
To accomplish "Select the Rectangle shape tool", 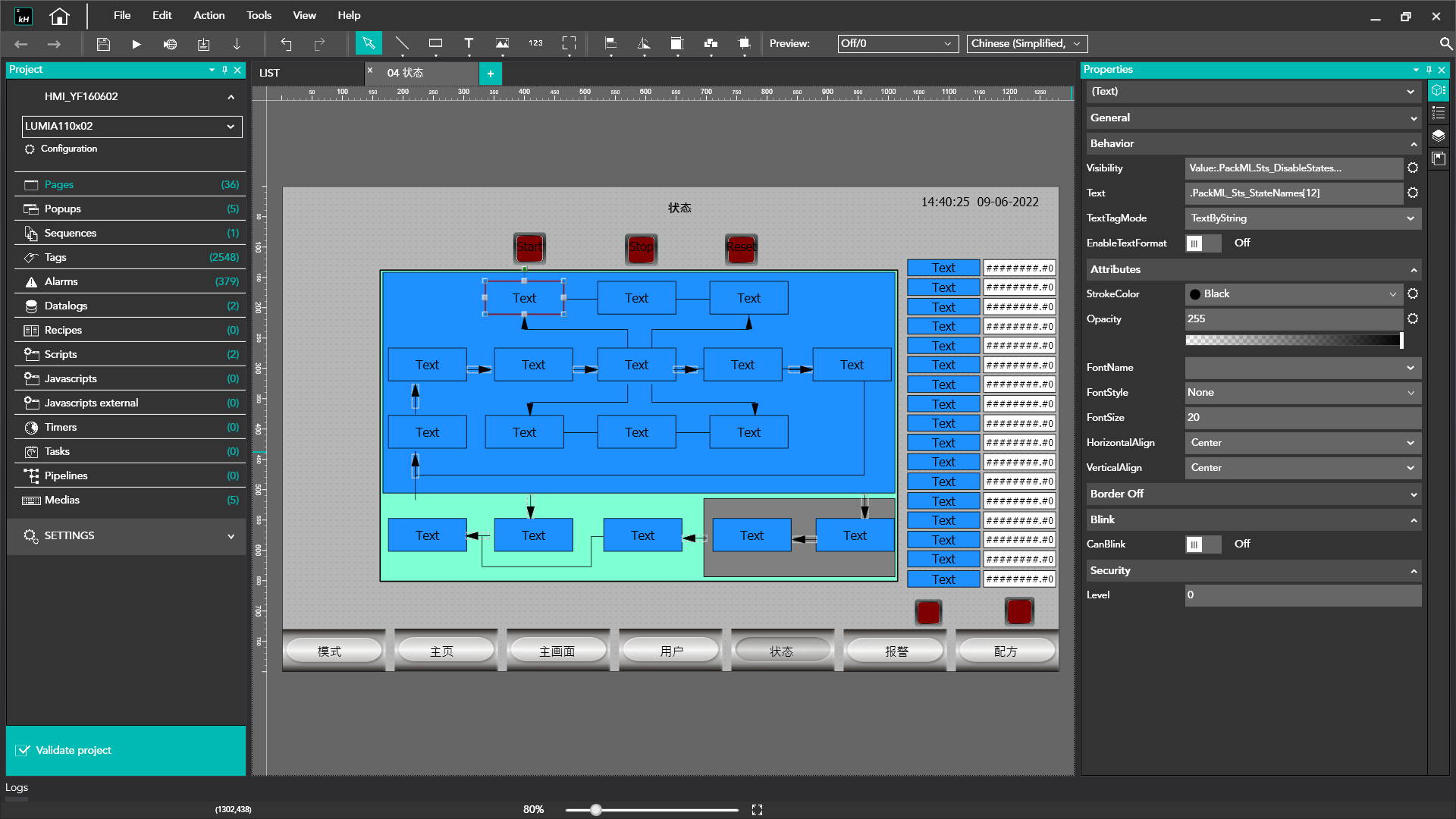I will click(435, 44).
